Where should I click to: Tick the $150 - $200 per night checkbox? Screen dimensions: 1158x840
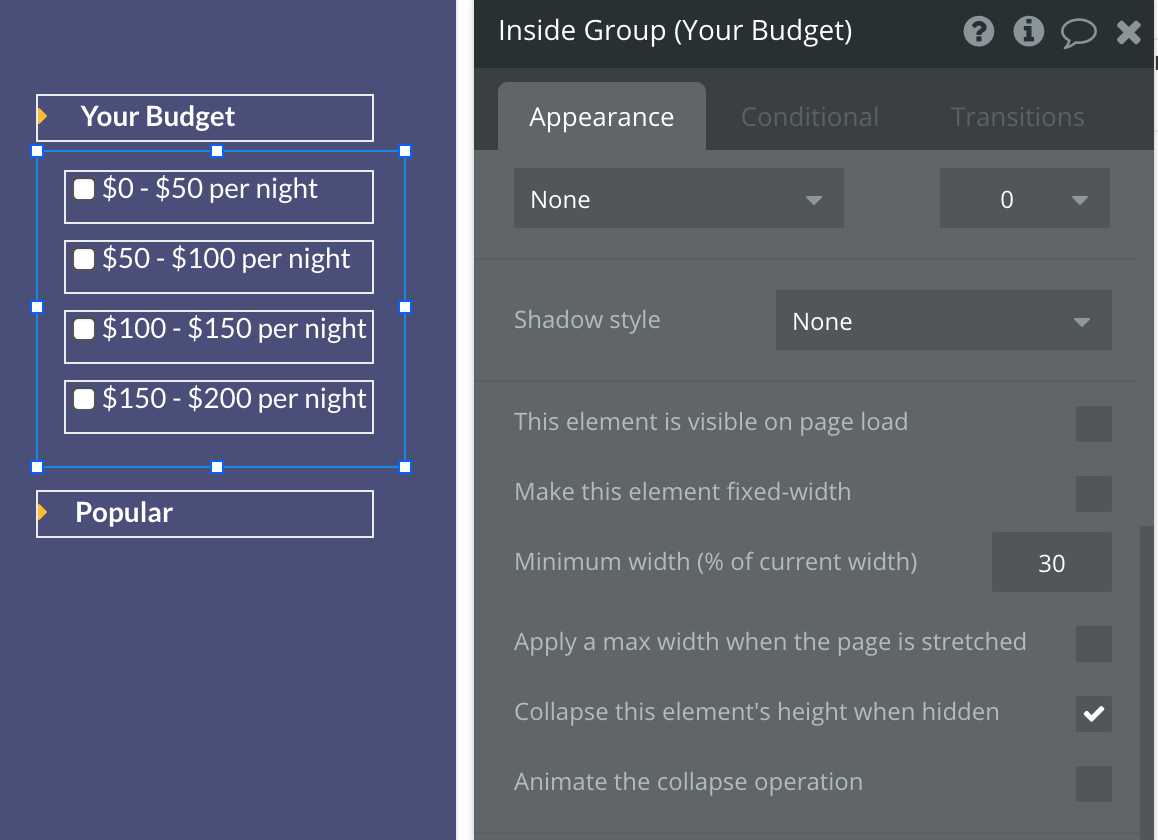pyautogui.click(x=85, y=399)
